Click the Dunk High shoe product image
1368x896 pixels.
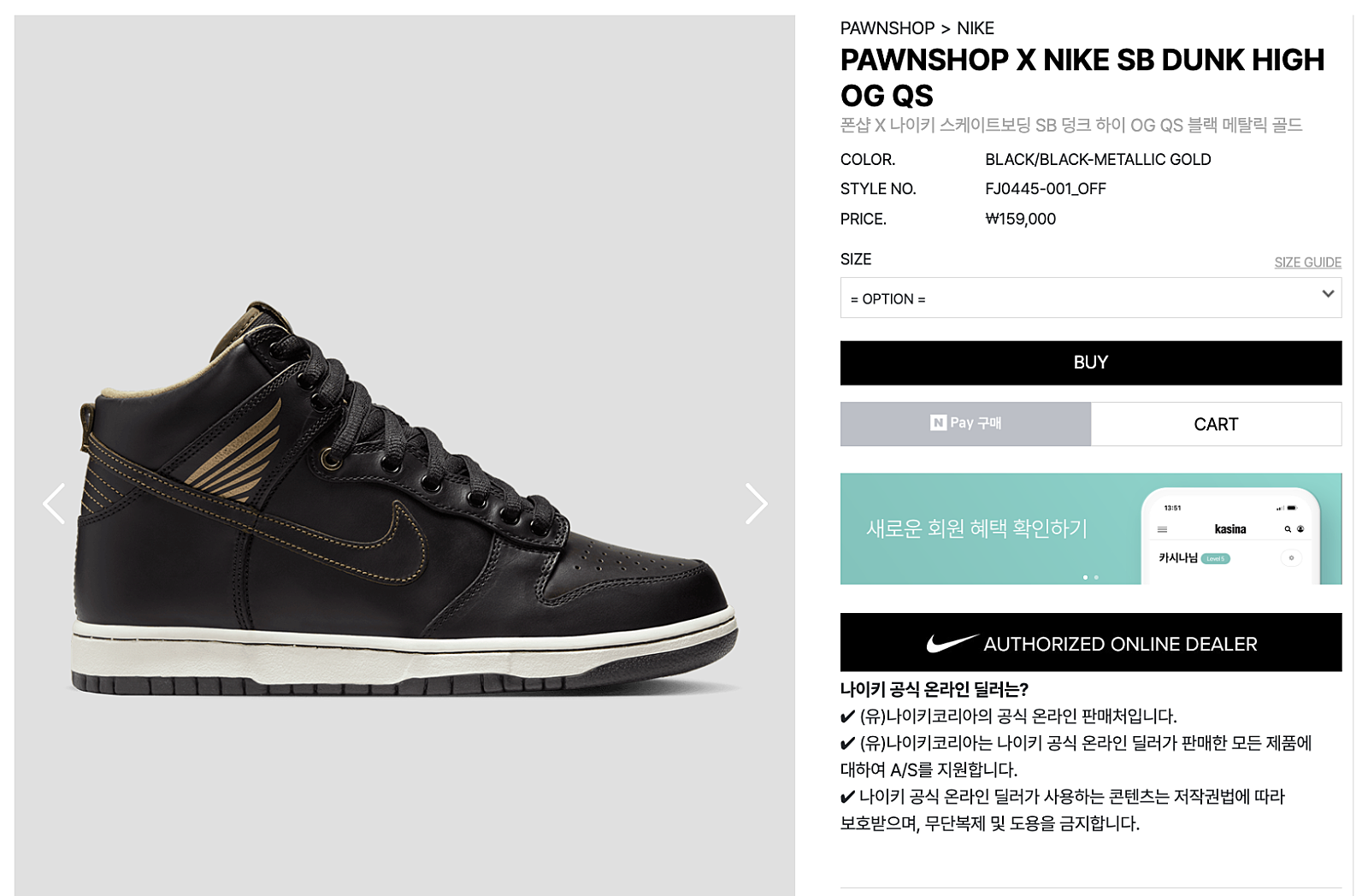(404, 500)
